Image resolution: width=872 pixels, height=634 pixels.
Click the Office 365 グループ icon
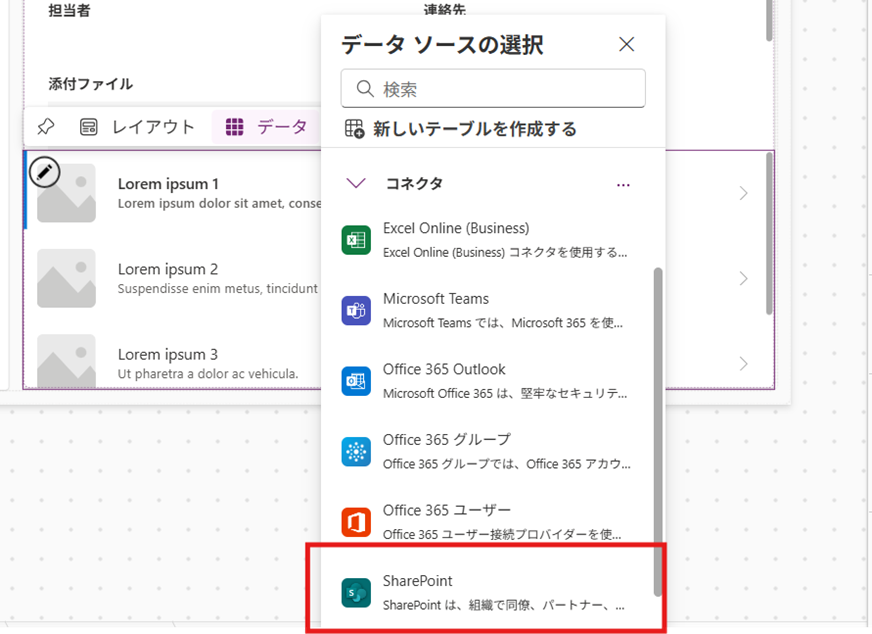(x=356, y=451)
